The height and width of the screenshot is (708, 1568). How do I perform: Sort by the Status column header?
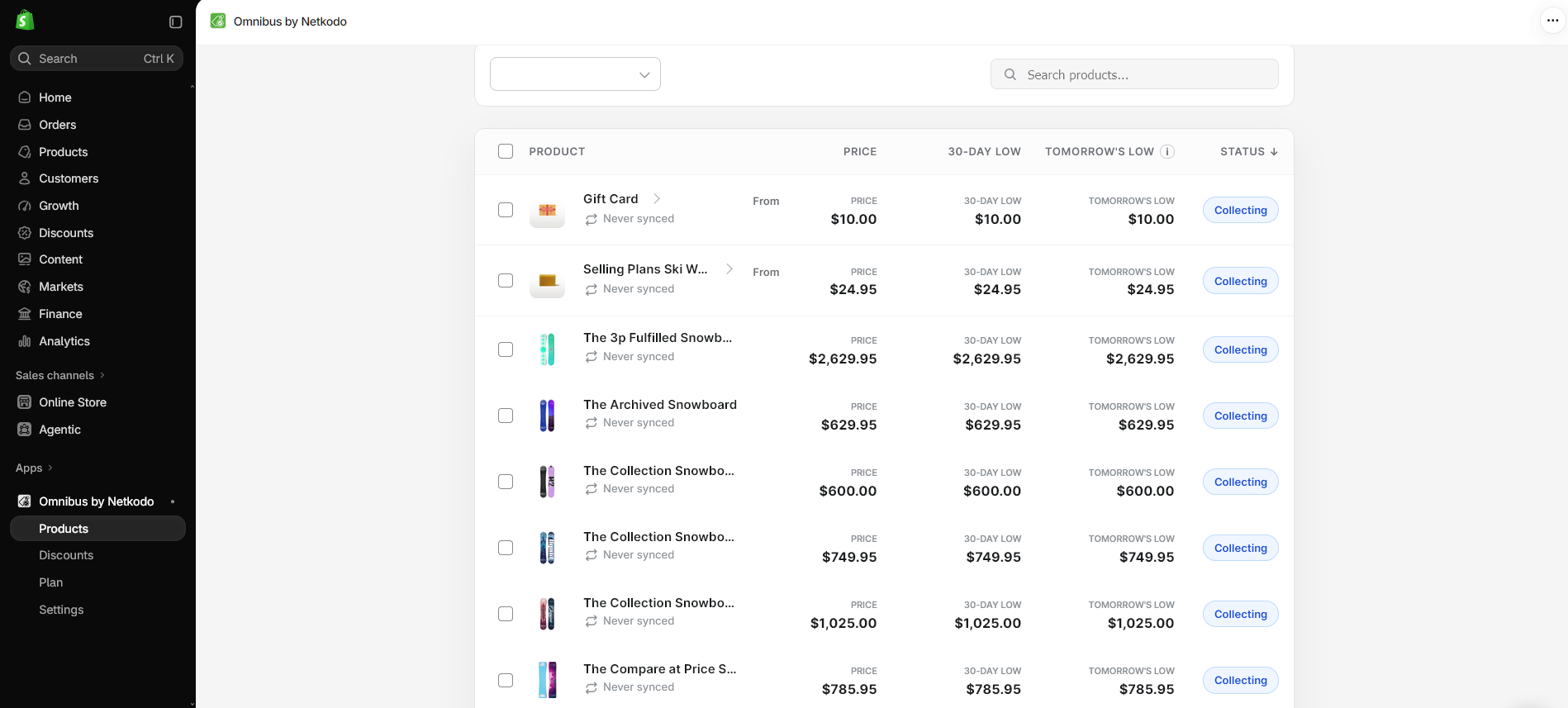point(1249,151)
